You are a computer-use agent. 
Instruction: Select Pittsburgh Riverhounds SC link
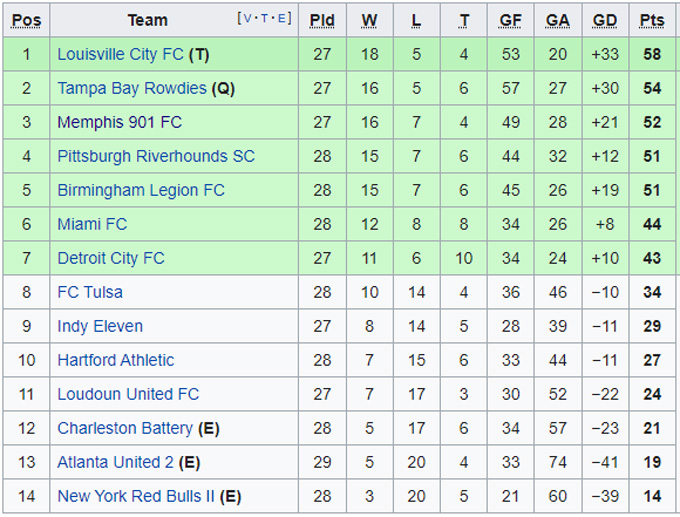155,156
